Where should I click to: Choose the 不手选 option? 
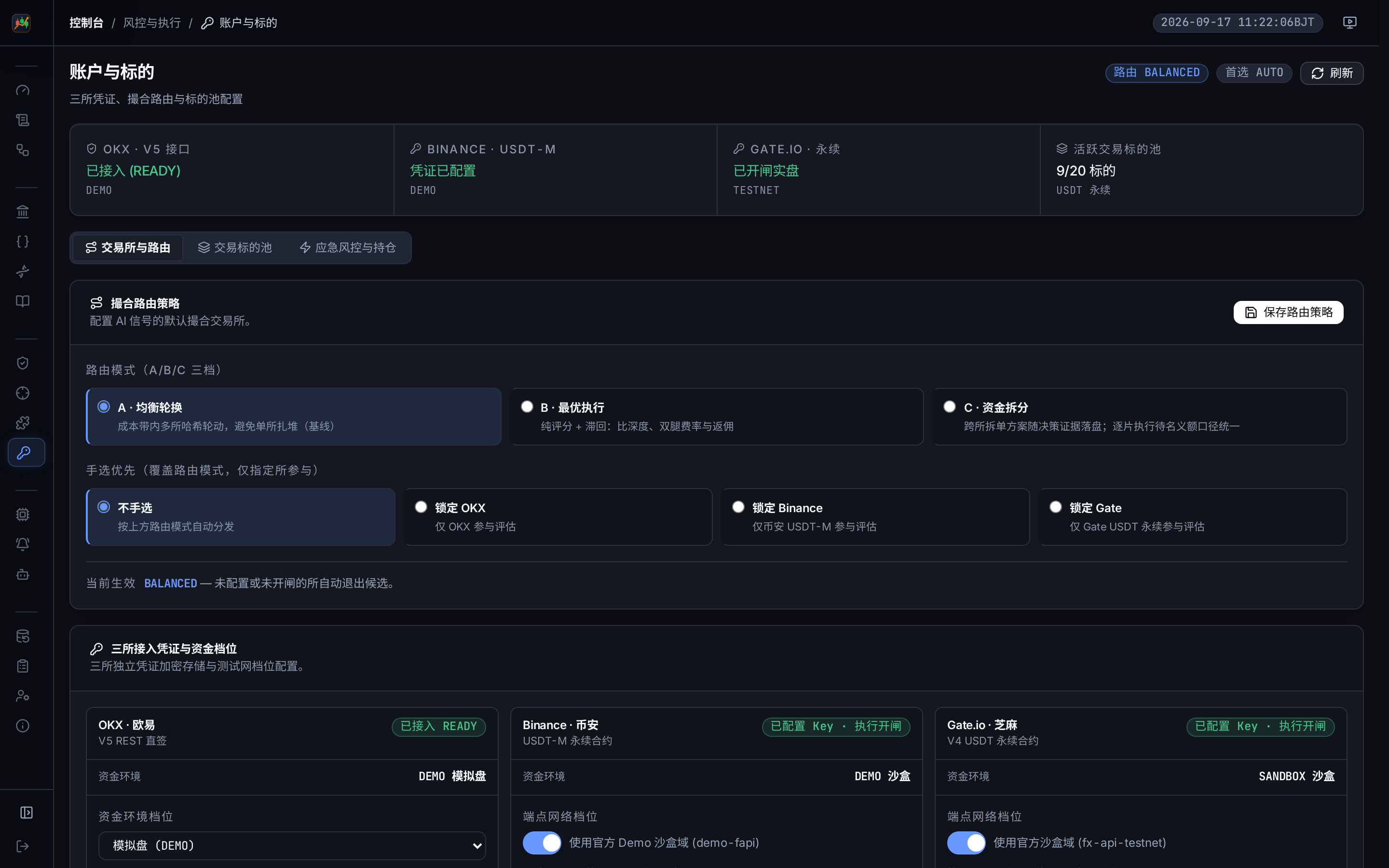241,516
